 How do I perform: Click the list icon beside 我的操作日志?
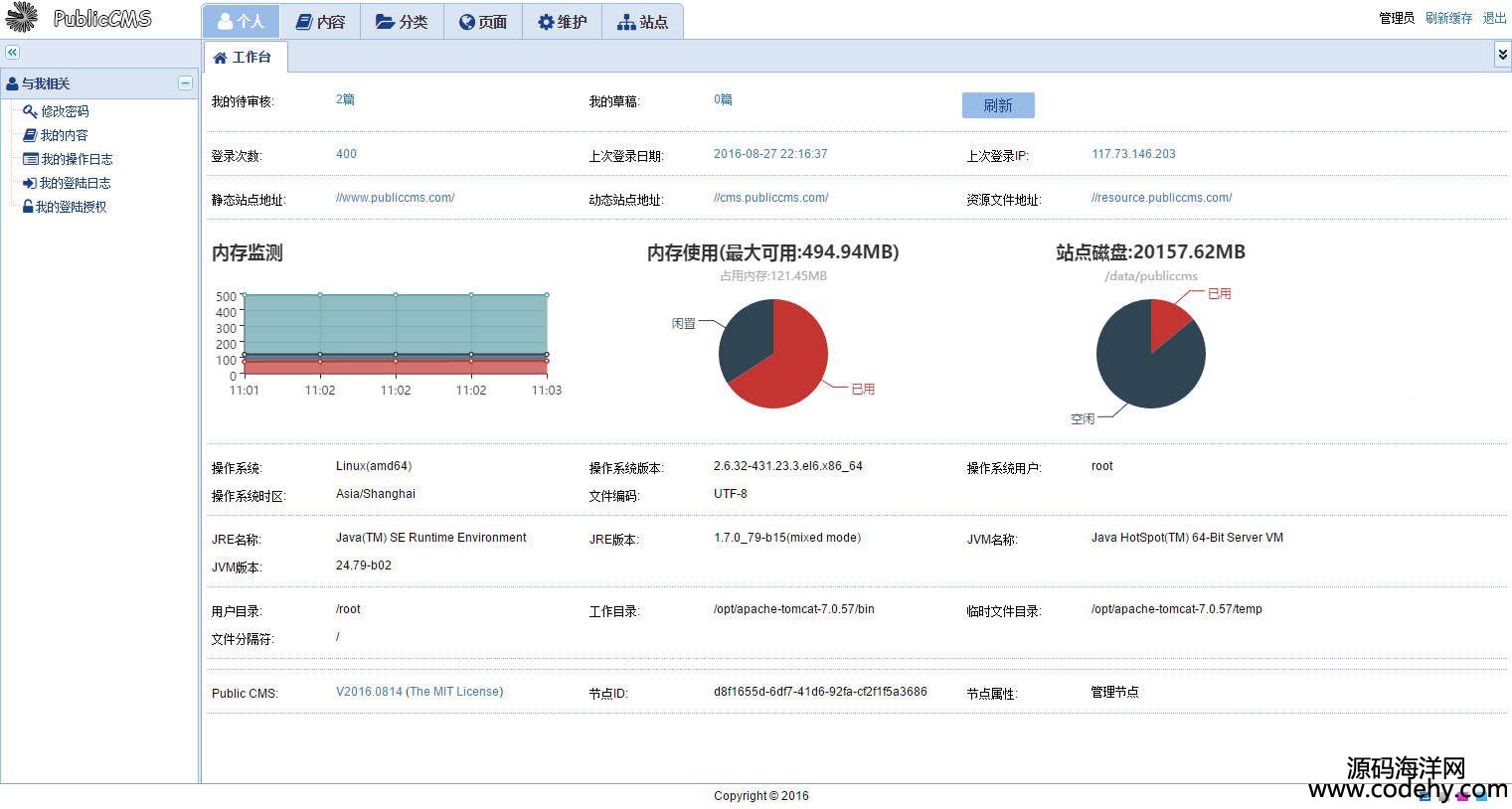pos(30,159)
